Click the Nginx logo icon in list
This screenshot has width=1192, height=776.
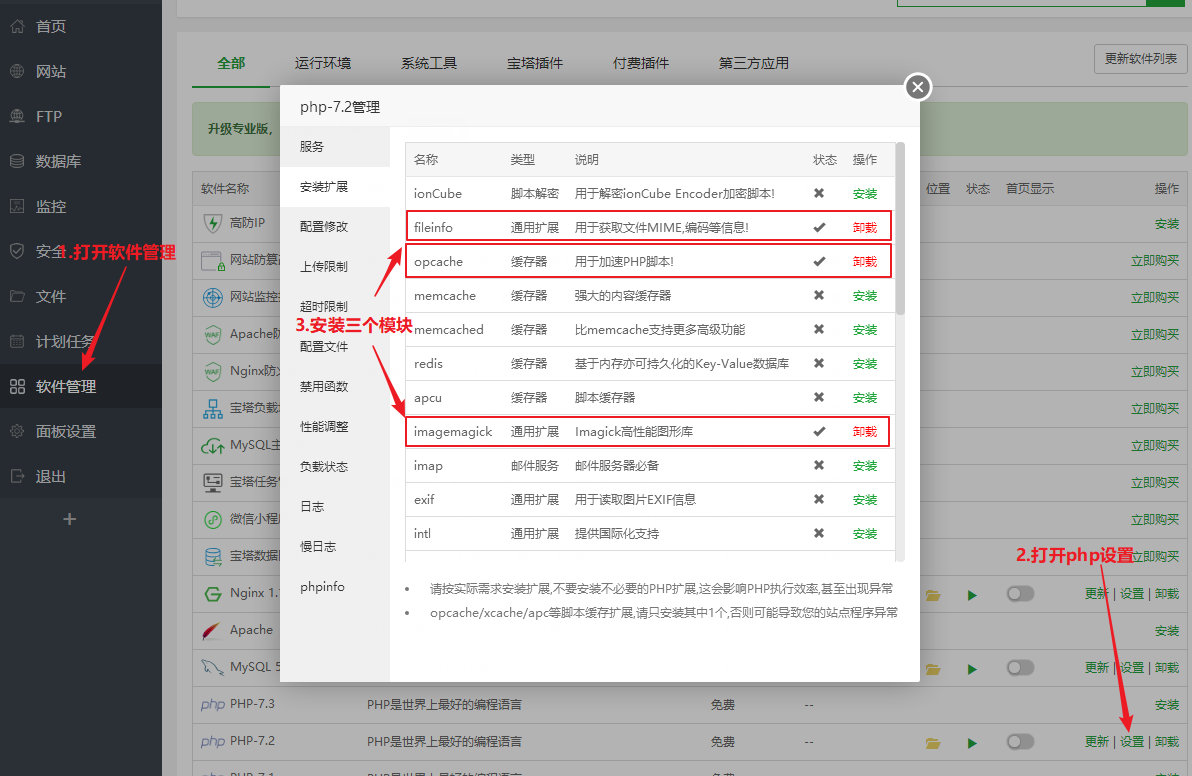(x=212, y=594)
